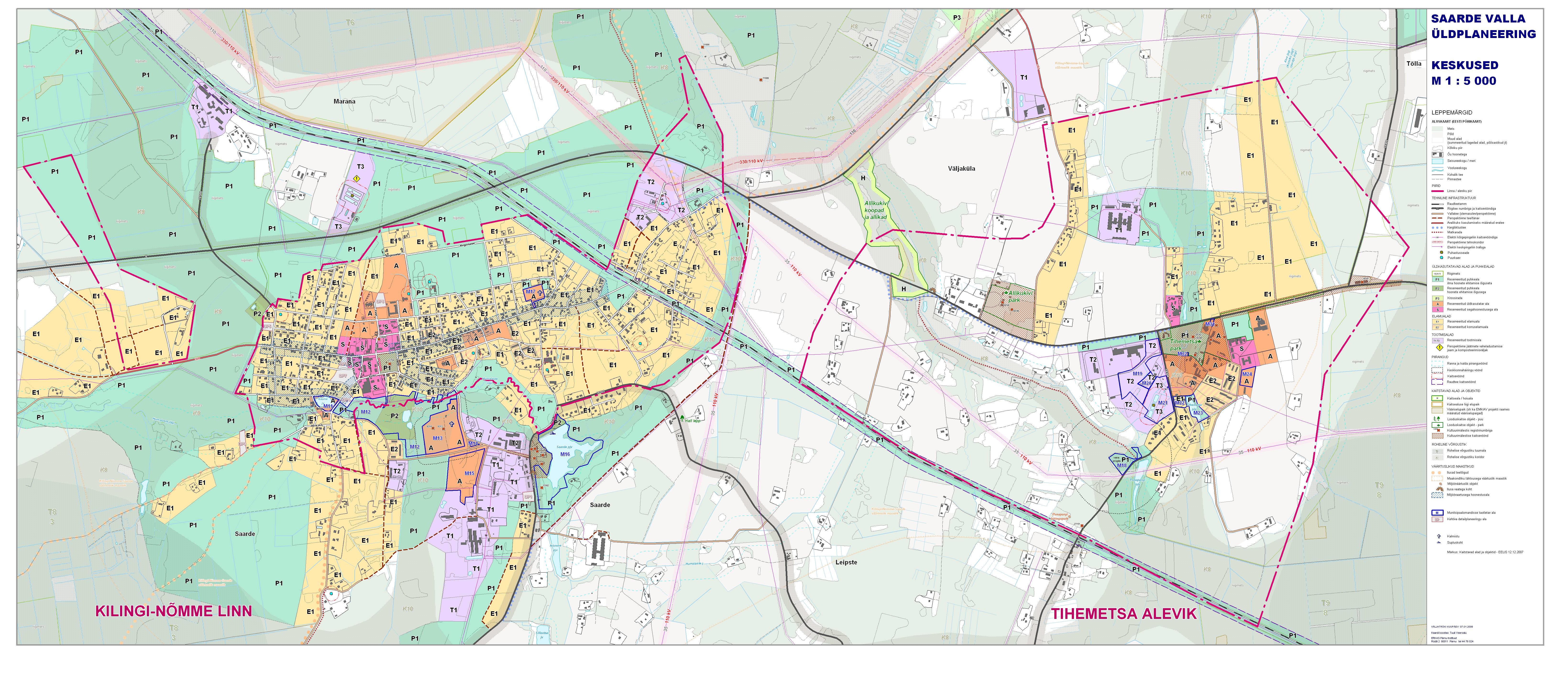Click the Looduskaitse objekt - park legend icon
Viewport: 1568px width, 688px height.
tap(1437, 425)
